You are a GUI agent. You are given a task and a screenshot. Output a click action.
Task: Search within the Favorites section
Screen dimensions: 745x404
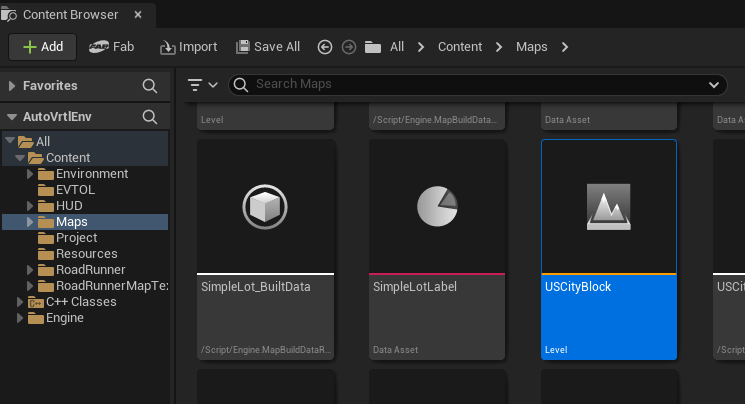150,86
